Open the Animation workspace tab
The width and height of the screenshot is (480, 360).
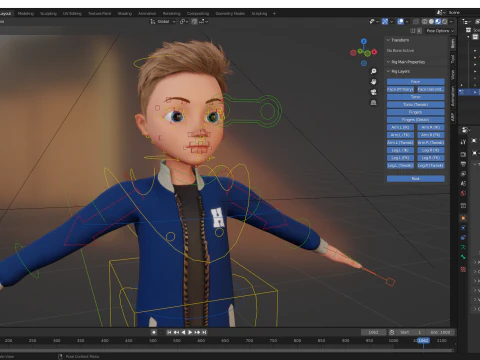147,14
